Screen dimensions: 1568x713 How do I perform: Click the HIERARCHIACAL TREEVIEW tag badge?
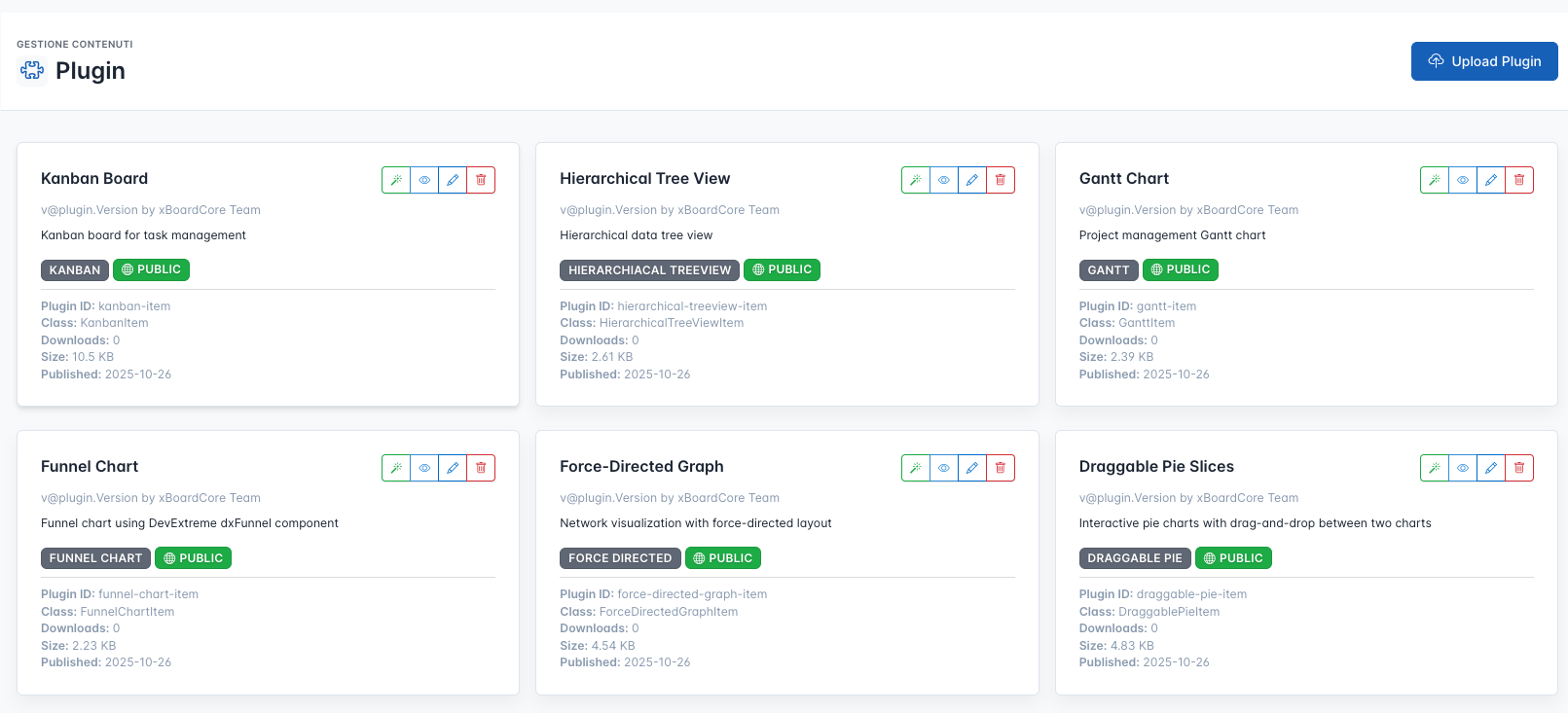tap(649, 270)
